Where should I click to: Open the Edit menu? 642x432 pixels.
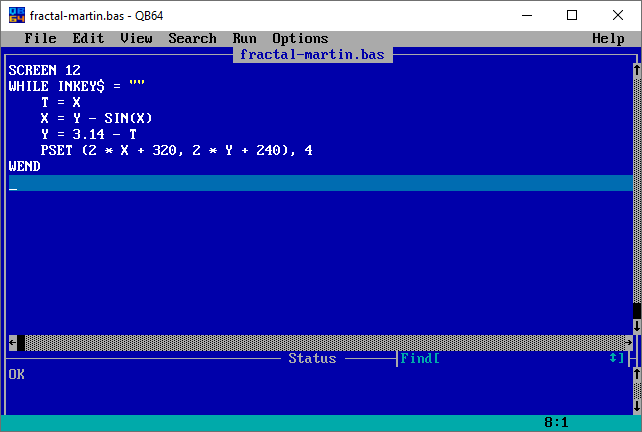(x=88, y=38)
